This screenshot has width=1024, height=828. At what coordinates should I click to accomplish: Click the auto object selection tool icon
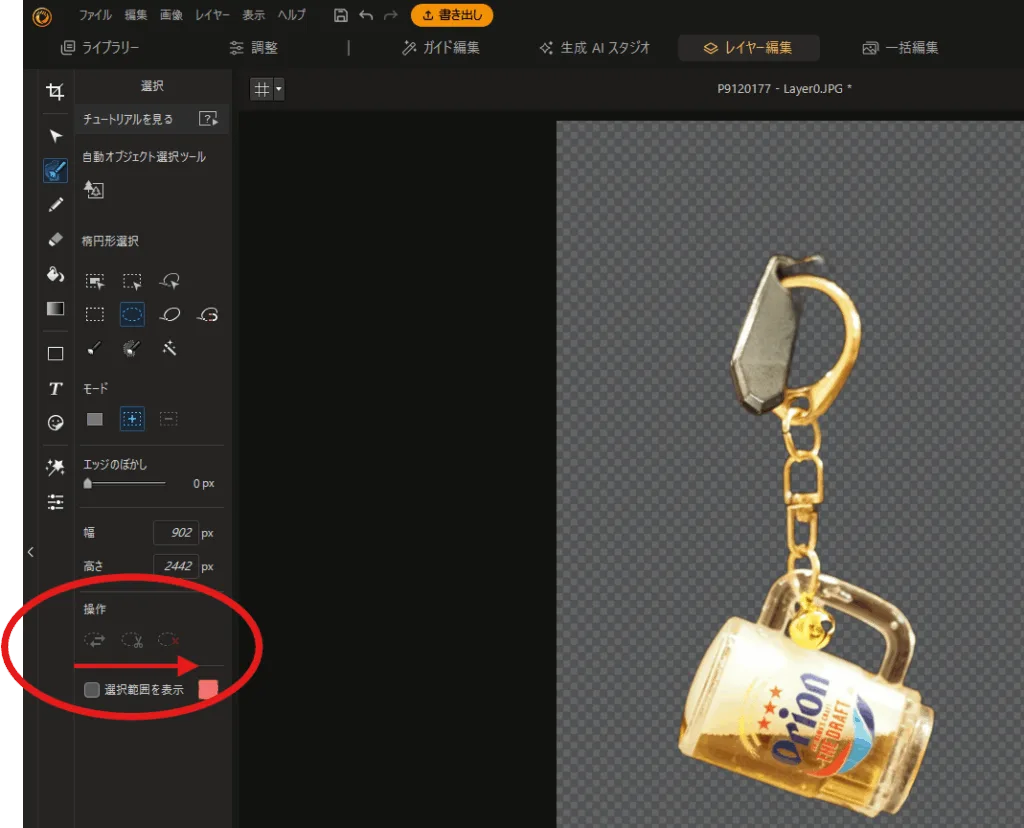coord(94,190)
